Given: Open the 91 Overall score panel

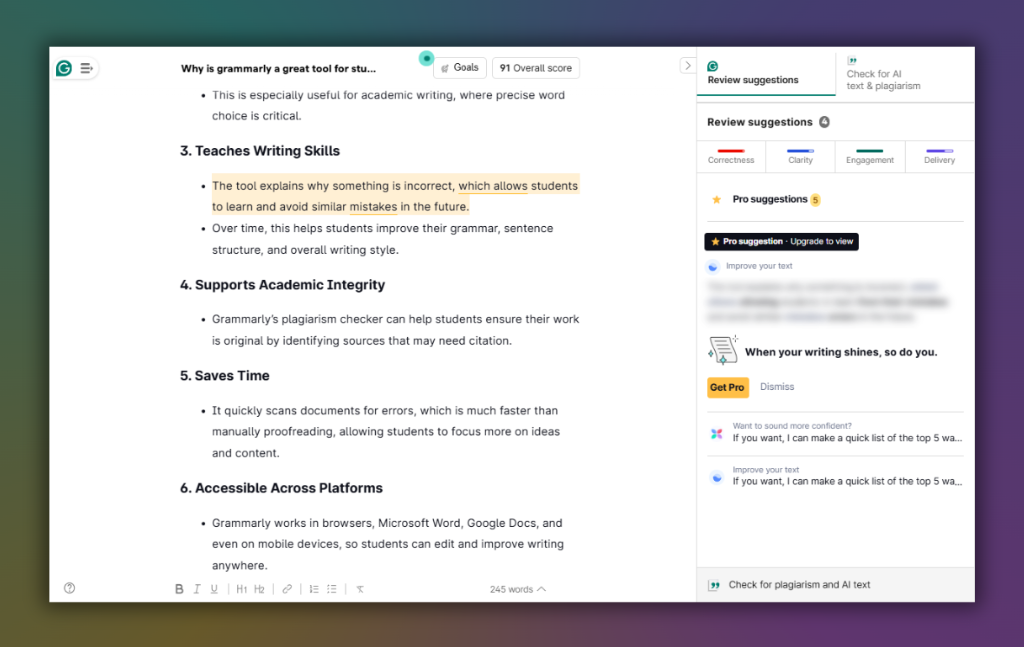Looking at the screenshot, I should coord(535,67).
